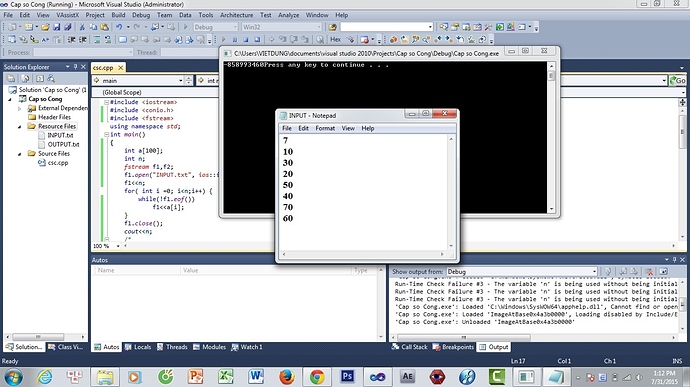
Task: Click the Undo arrow icon
Action: coord(119,27)
